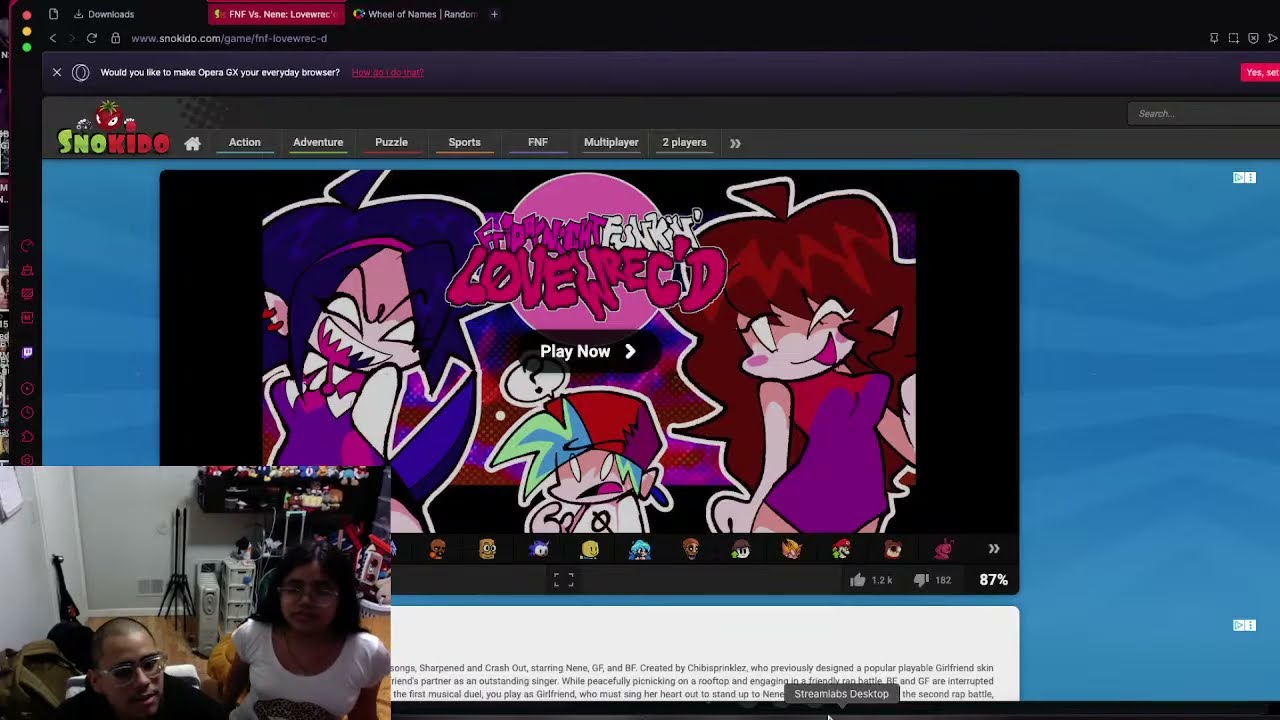Open the Snokido home page icon

(x=193, y=143)
